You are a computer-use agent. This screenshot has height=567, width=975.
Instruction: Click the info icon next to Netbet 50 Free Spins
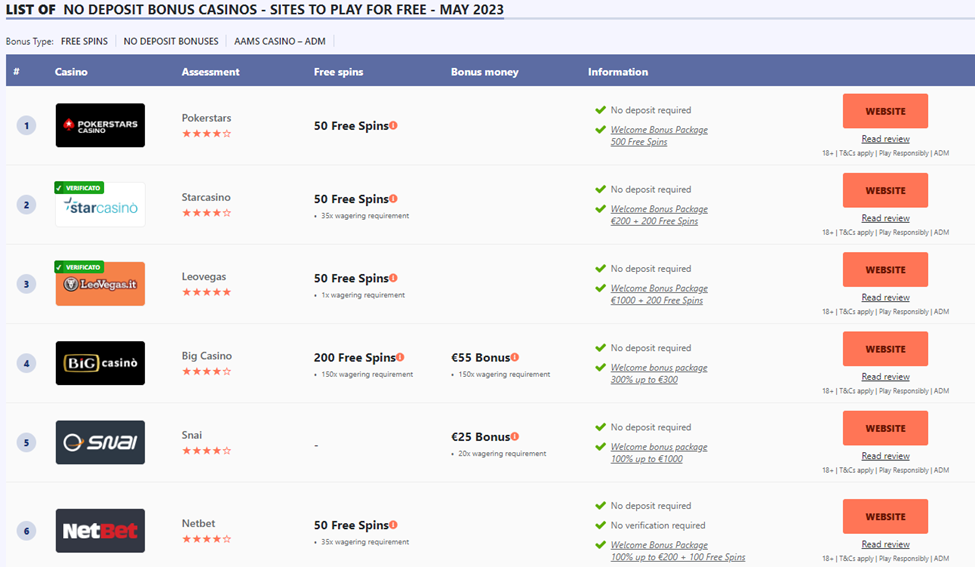pyautogui.click(x=394, y=525)
